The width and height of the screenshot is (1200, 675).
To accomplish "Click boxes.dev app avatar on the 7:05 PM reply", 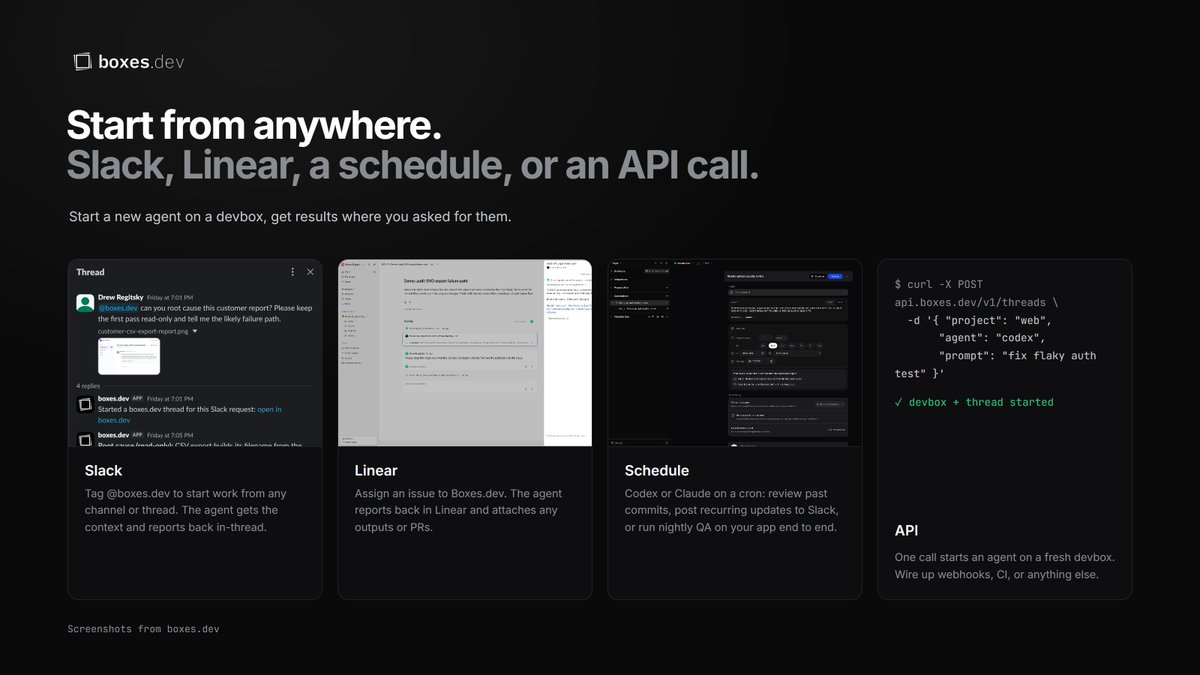I will (x=85, y=438).
